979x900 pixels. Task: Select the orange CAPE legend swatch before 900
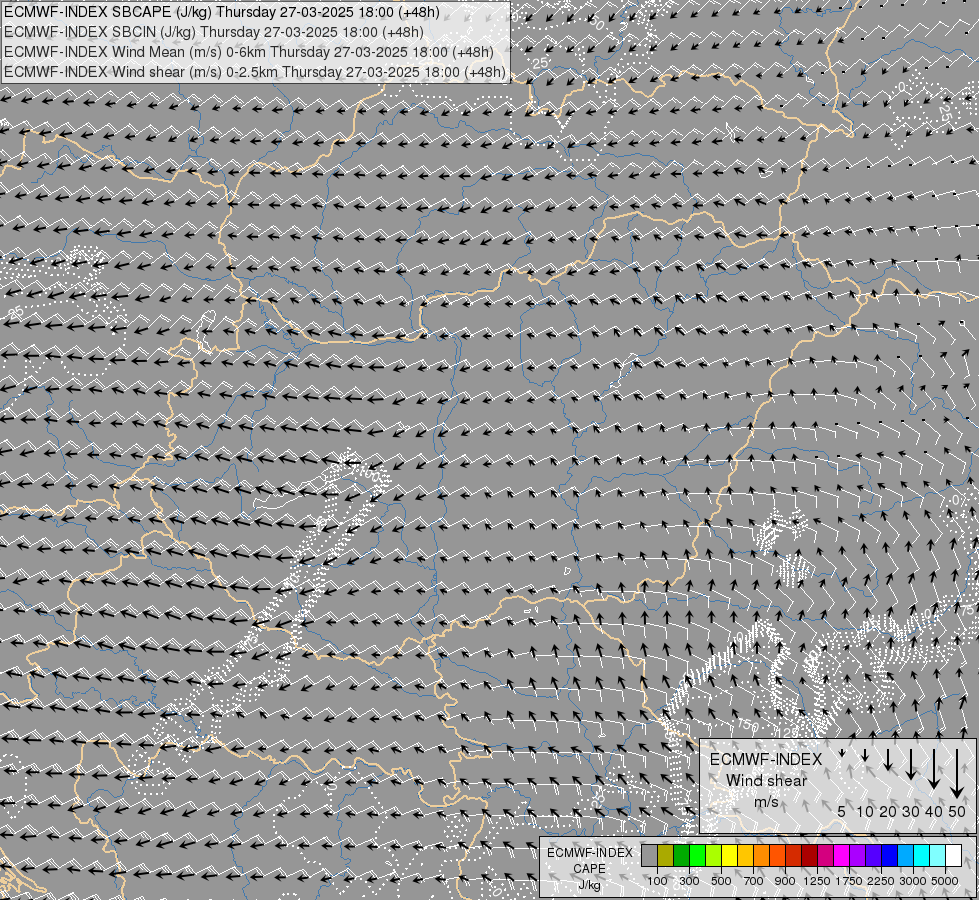762,855
